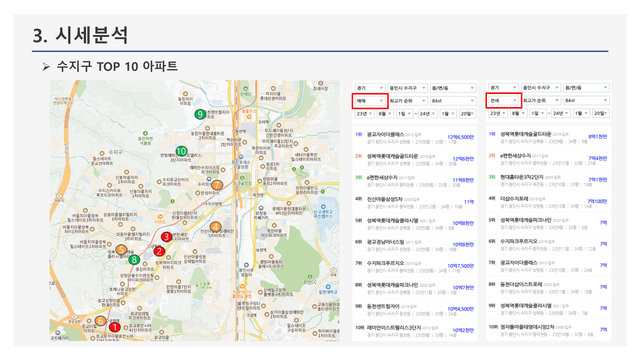Click the 12억6,500만 price in the 매매 list
This screenshot has width=640, height=360.
click(460, 137)
